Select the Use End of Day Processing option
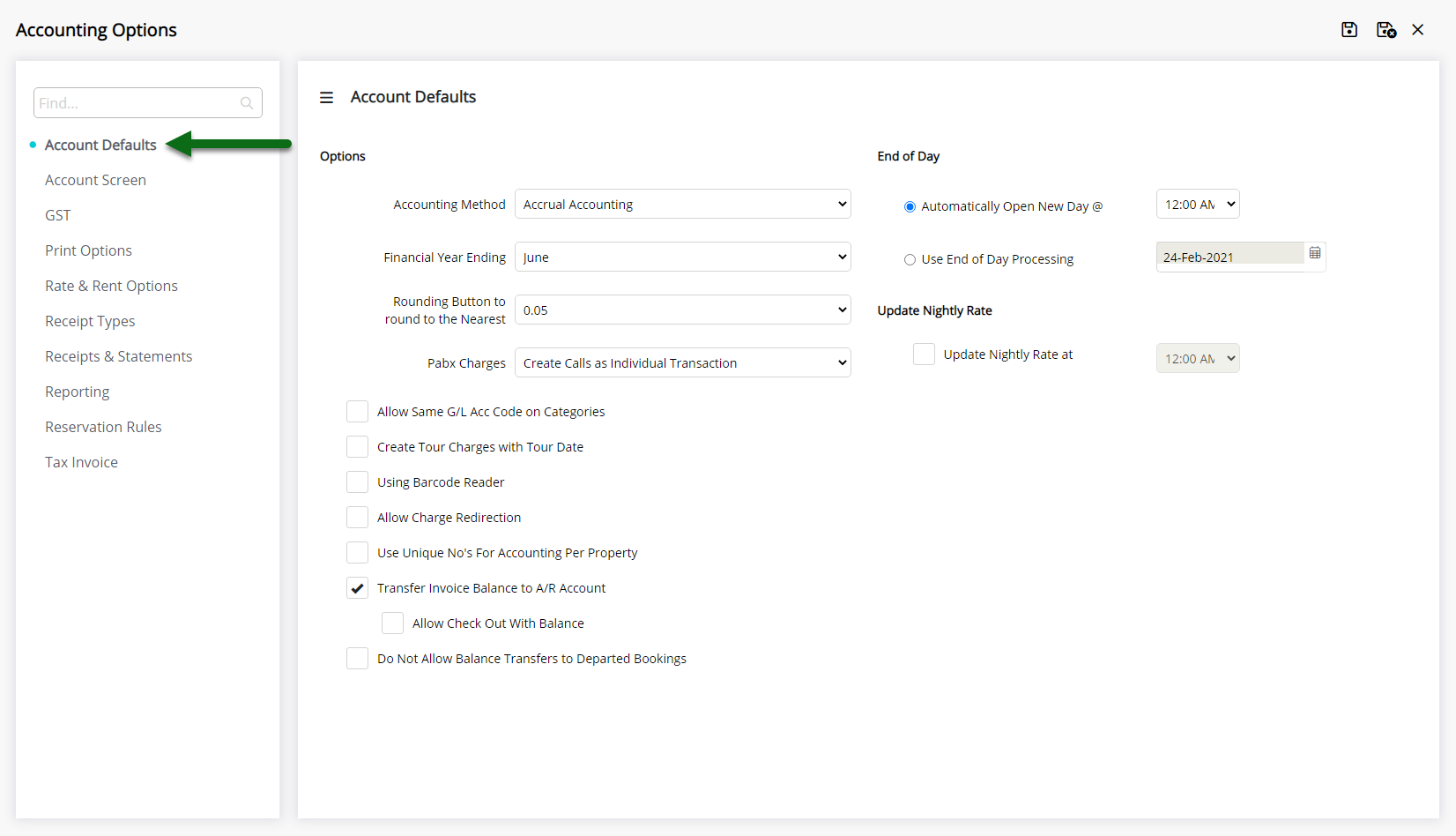Screen dimensions: 1456x836 (910, 260)
